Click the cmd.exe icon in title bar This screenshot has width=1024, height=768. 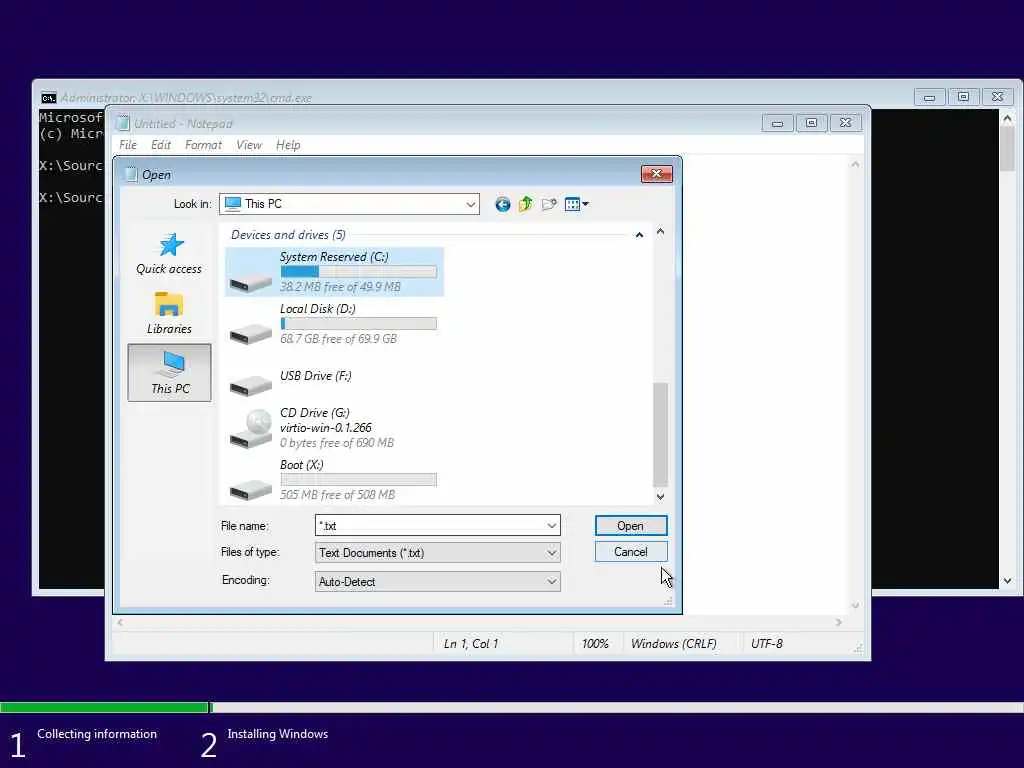click(48, 98)
